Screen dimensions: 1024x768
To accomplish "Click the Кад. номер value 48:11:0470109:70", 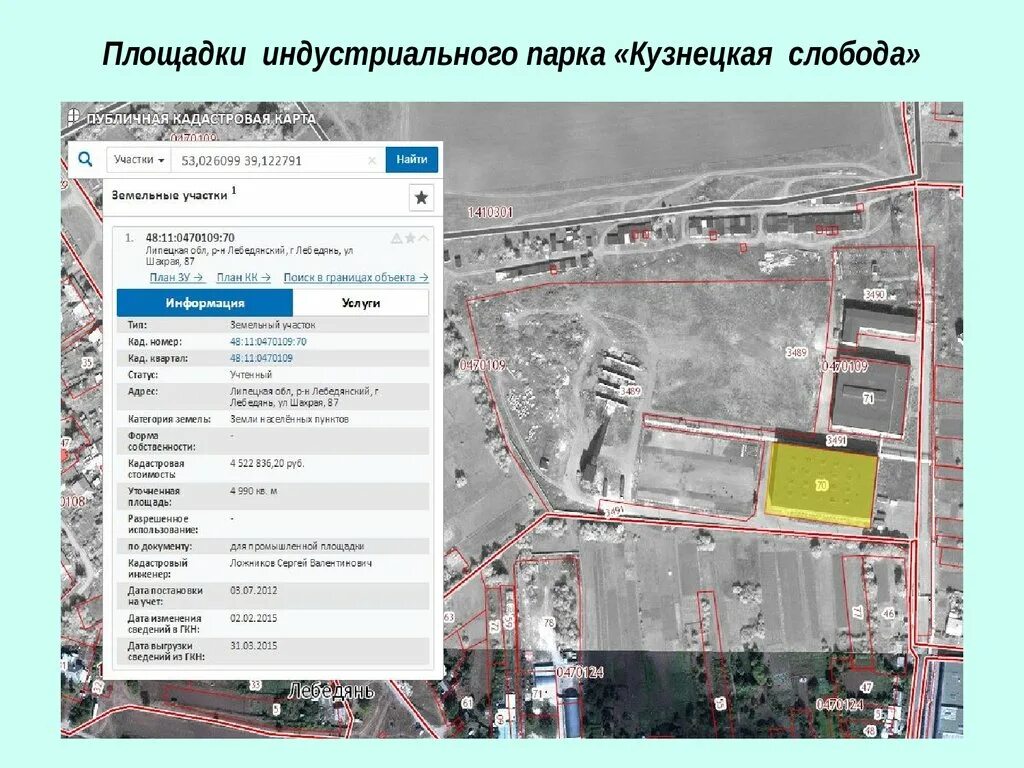I will click(268, 342).
